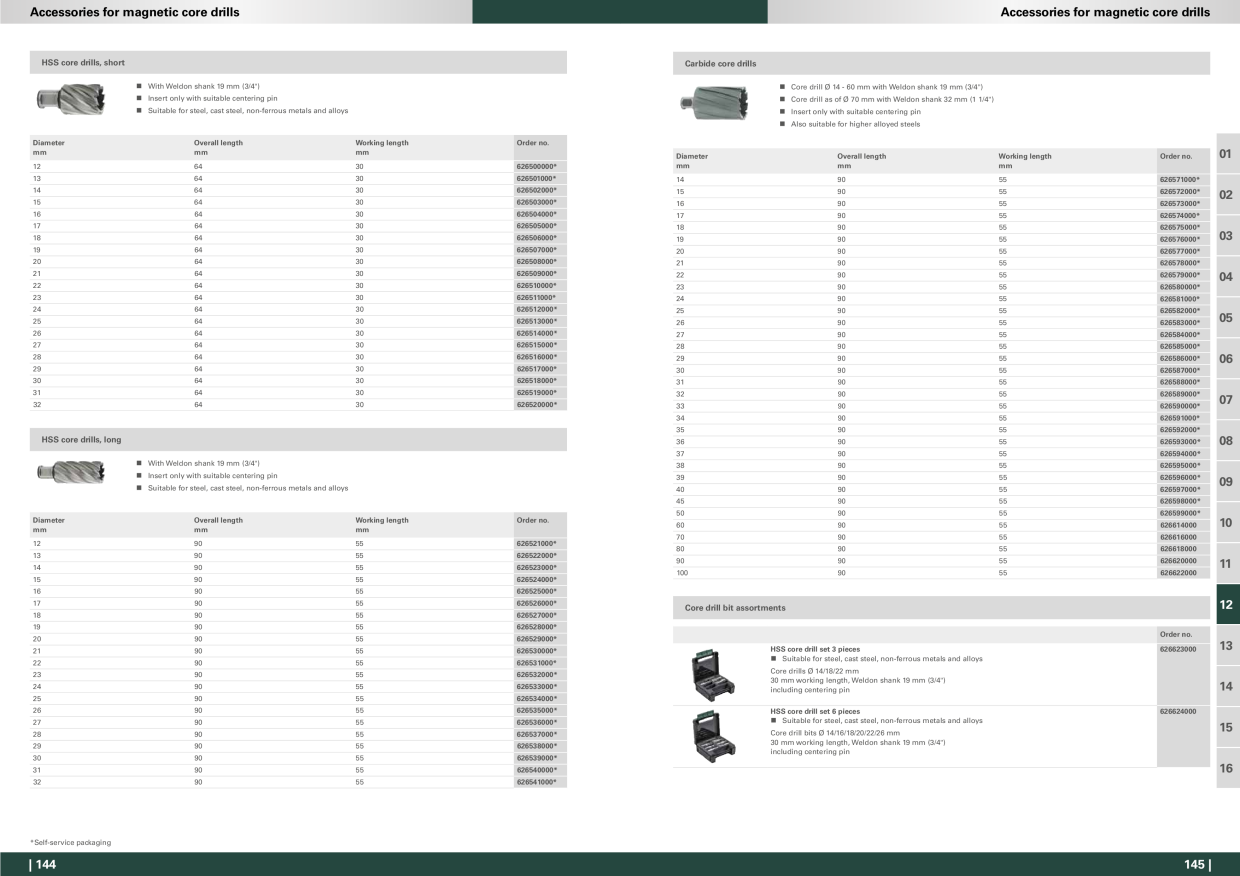
Task: Select order number 626616000
Action: point(1178,537)
